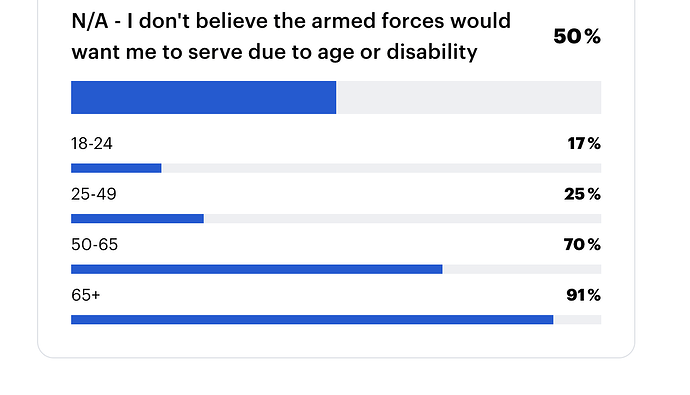Viewport: 690px width, 395px height.
Task: Click the 25-49 age group label
Action: tap(94, 194)
